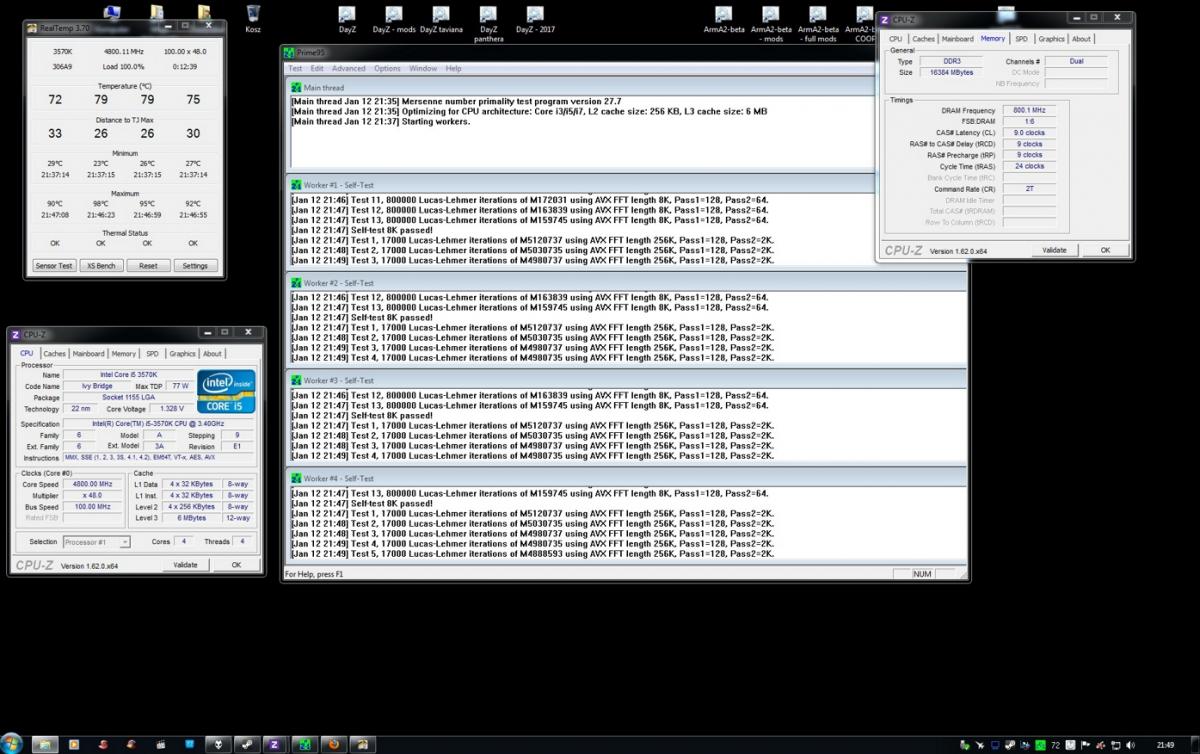The height and width of the screenshot is (754, 1200).
Task: Click the Intel Core i5 logo in CPU-Z
Action: [226, 391]
